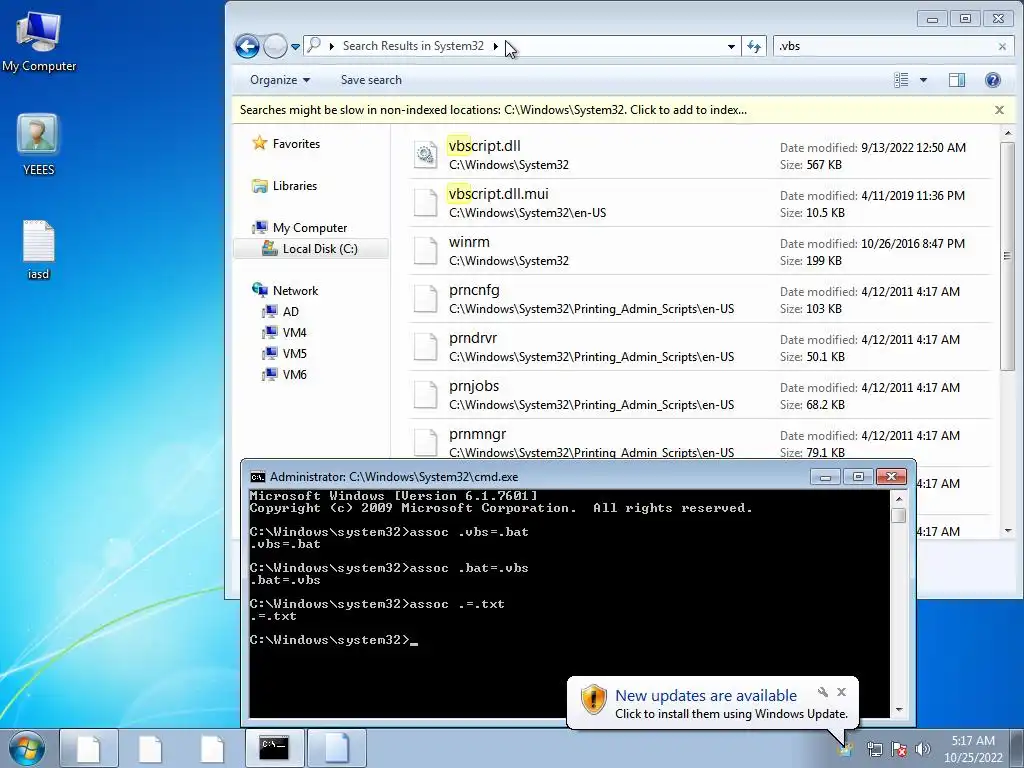1024x768 pixels.
Task: Select the prnjobs file result
Action: pyautogui.click(x=700, y=395)
